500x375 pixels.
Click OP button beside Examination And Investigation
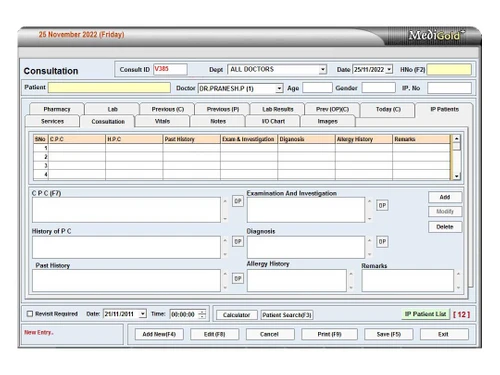[x=382, y=205]
